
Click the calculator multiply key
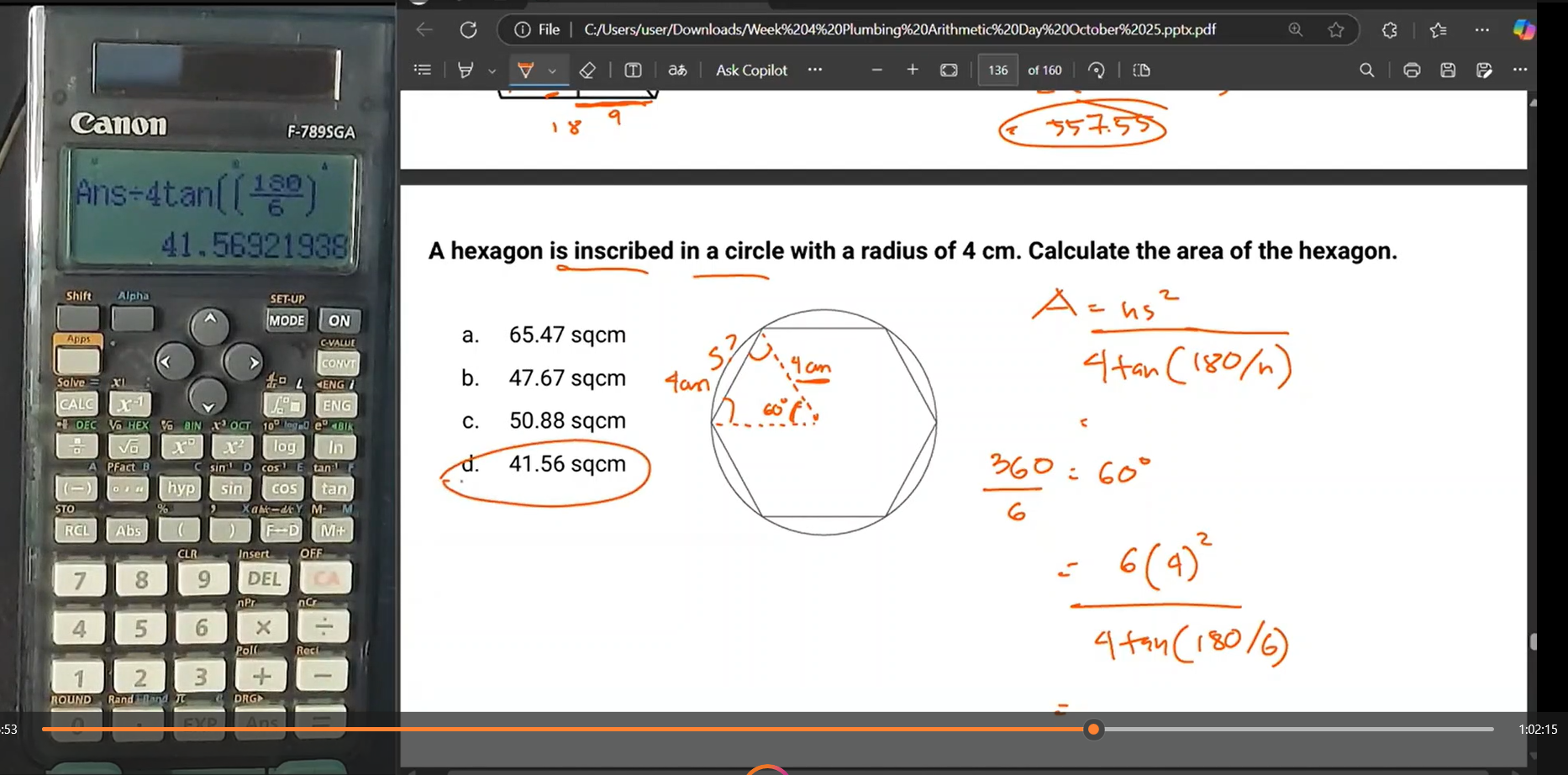tap(262, 627)
